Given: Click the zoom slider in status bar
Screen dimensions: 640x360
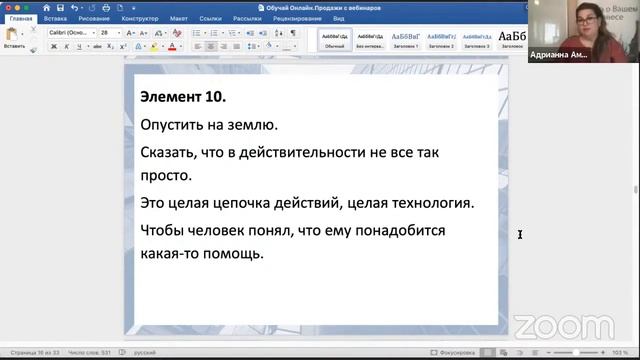Looking at the screenshot, I should click(576, 352).
